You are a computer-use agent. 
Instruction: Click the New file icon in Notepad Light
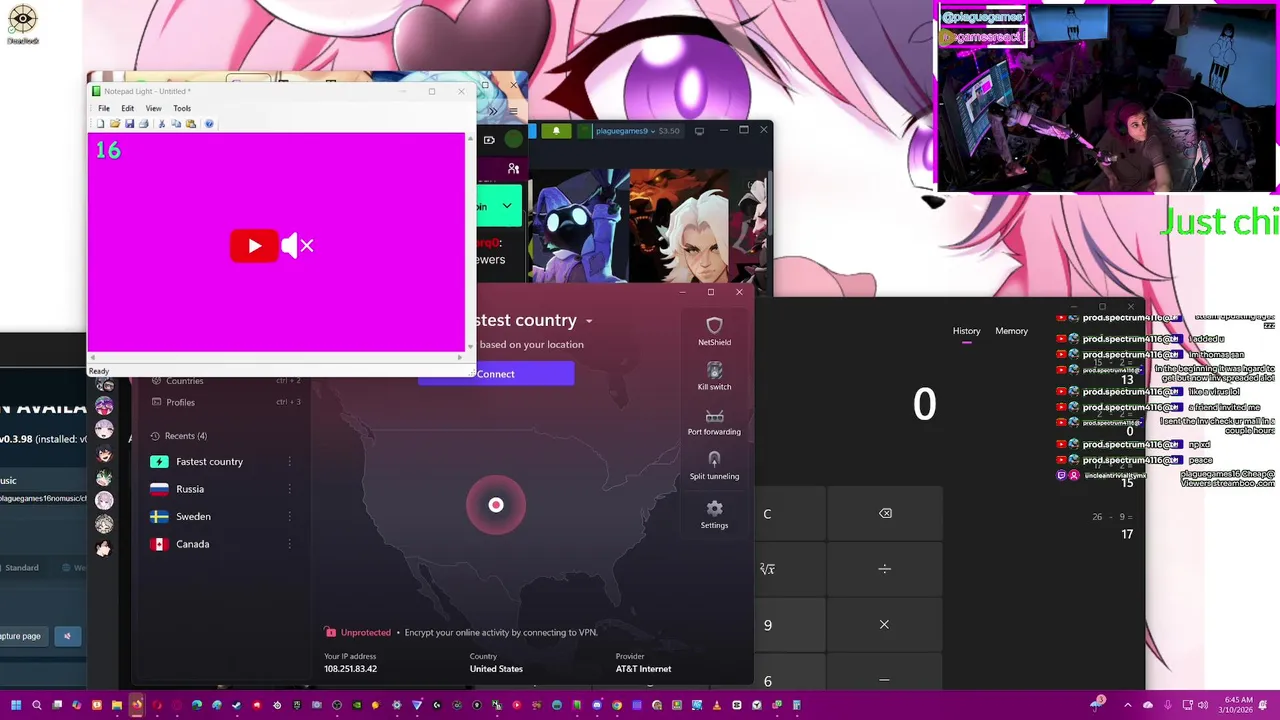pos(100,124)
